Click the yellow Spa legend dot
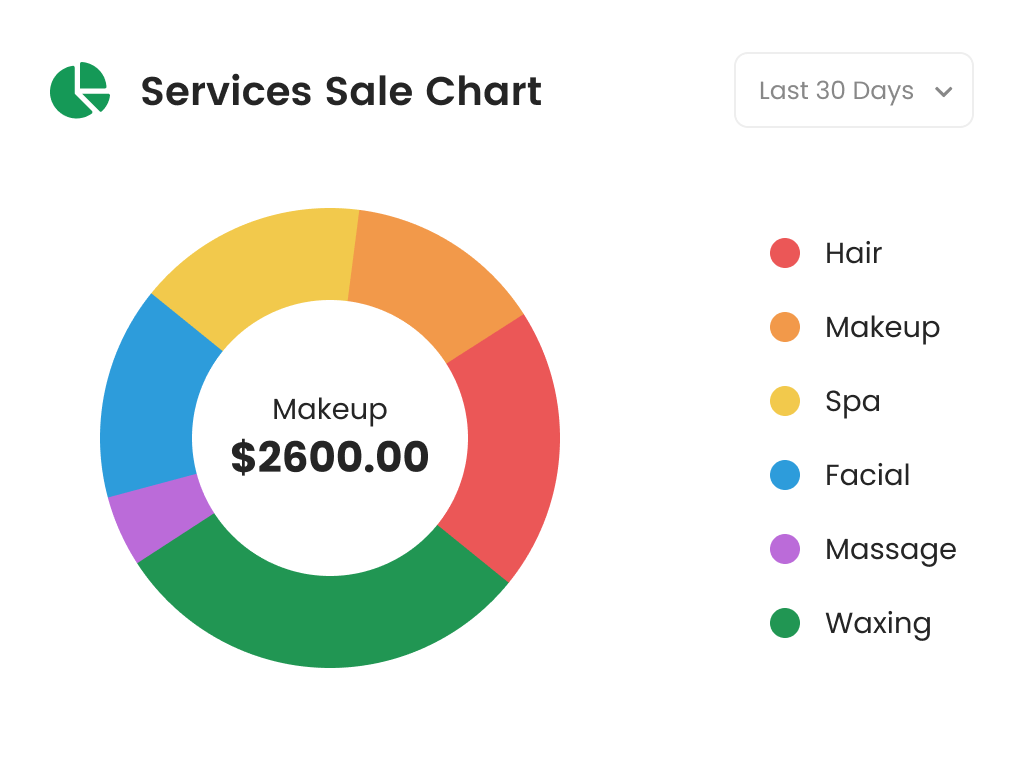This screenshot has height=768, width=1024. coord(785,401)
